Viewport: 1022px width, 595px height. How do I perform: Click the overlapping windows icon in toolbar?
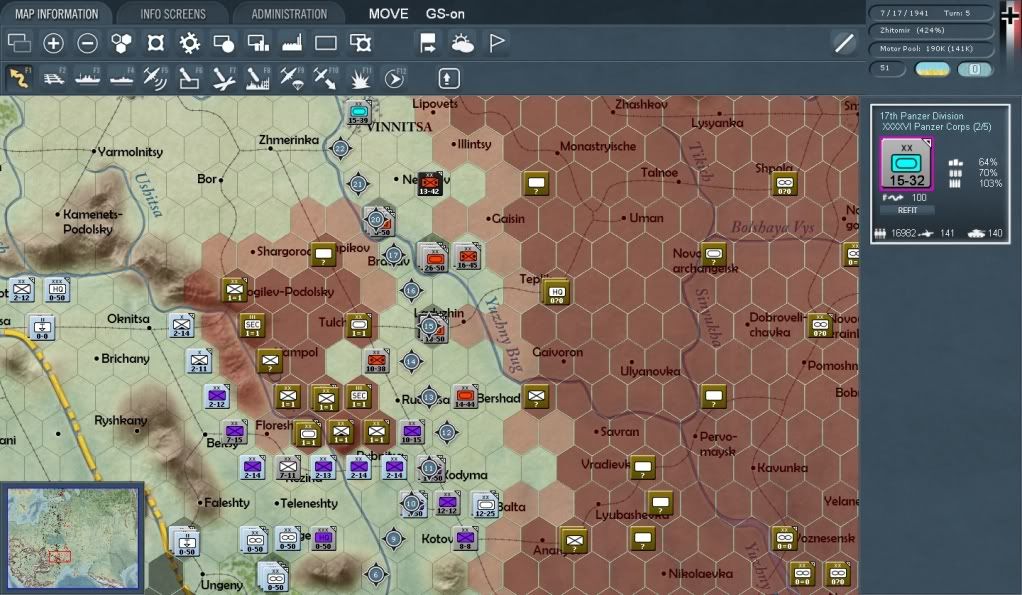coord(20,43)
